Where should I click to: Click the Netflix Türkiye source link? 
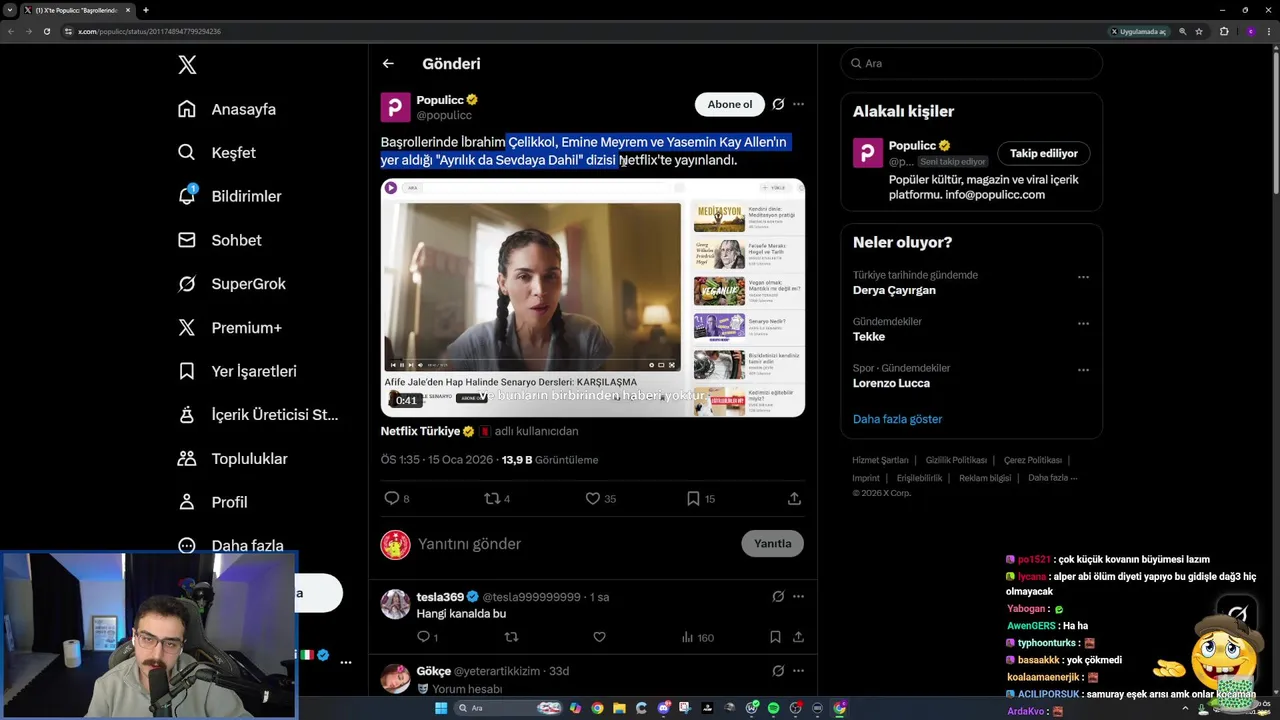(420, 431)
